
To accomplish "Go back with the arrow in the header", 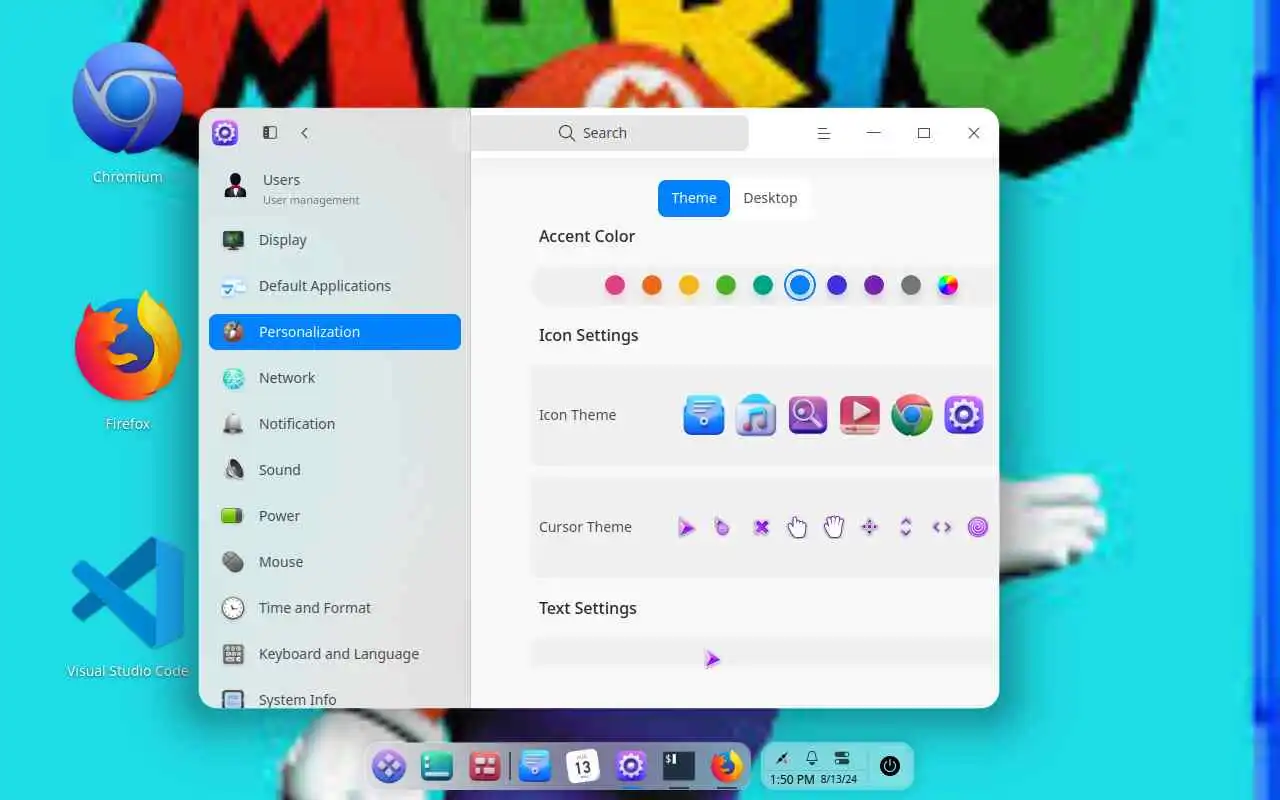I will [x=305, y=133].
